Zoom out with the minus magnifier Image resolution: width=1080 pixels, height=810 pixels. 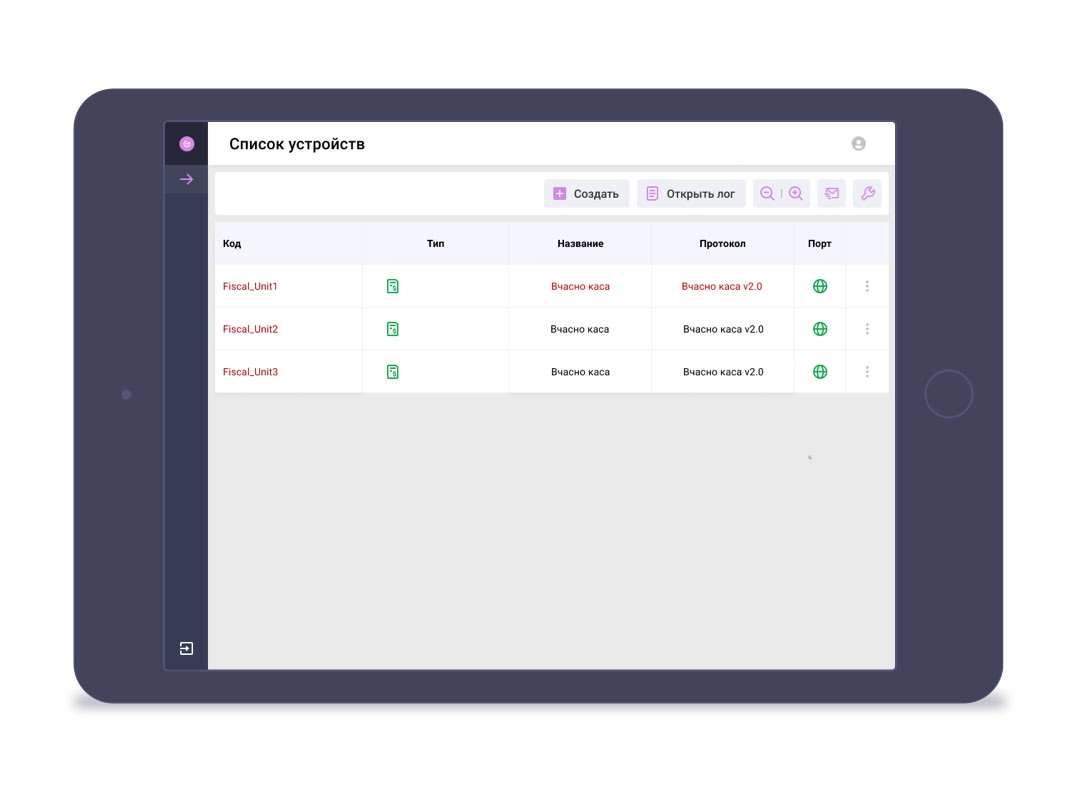pos(767,194)
